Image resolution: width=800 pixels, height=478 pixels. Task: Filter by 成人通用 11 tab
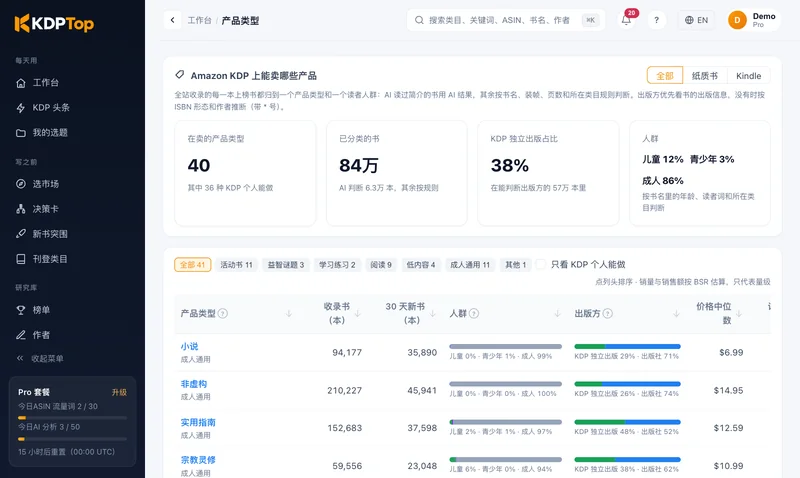pyautogui.click(x=470, y=265)
